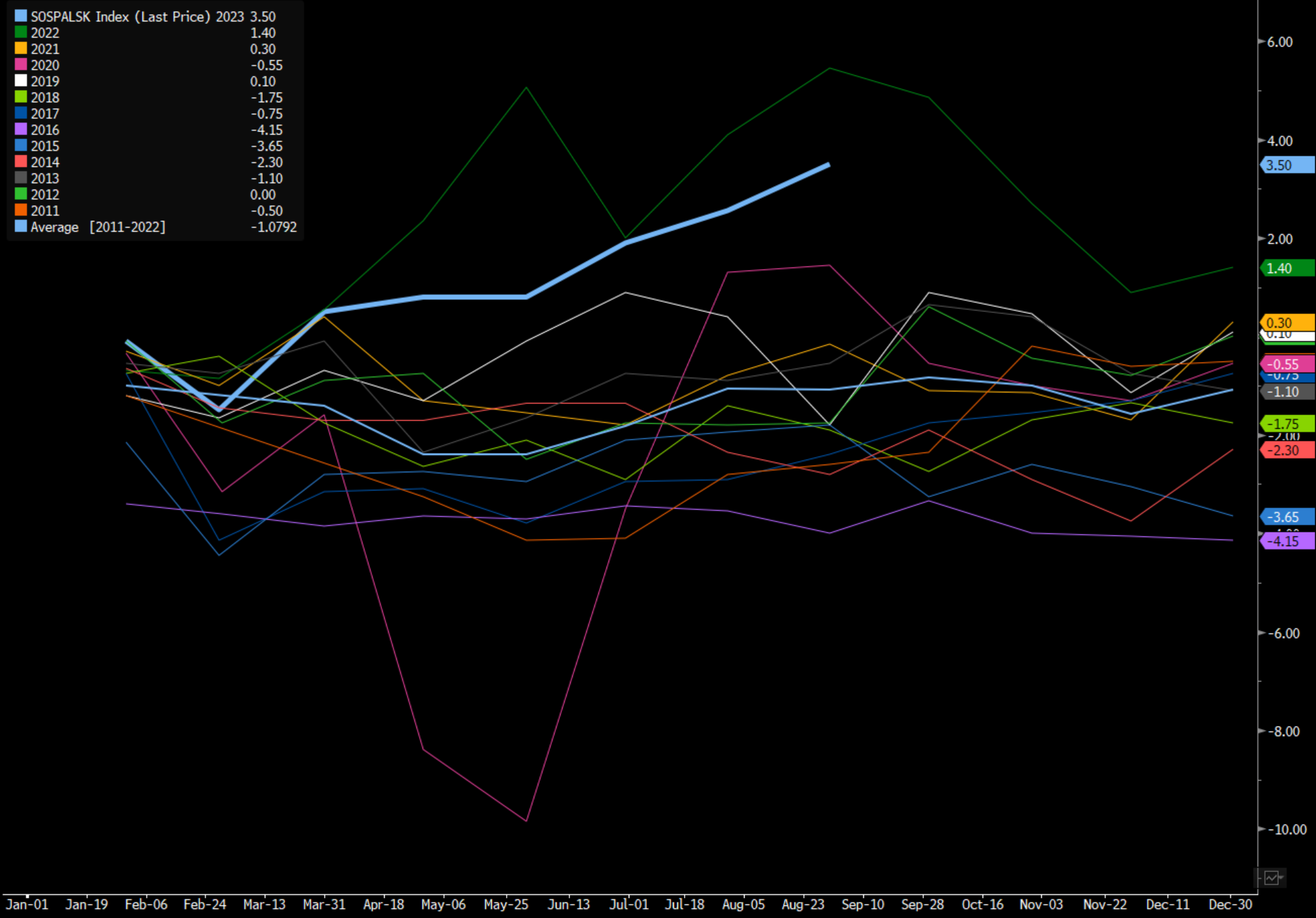This screenshot has height=918, width=1316.
Task: Click the 2020 pink legend swatch
Action: pos(21,65)
